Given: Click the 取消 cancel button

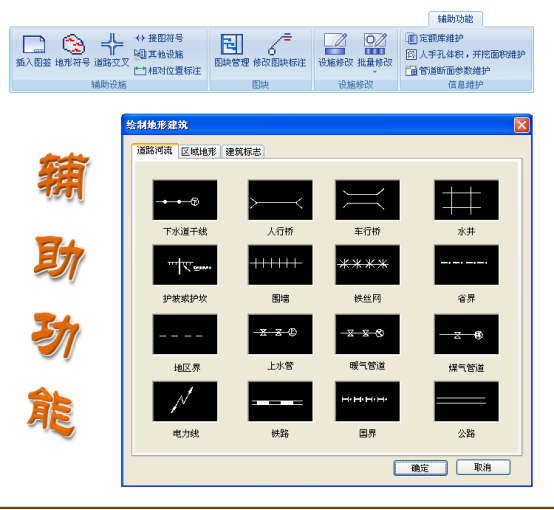Looking at the screenshot, I should coord(483,467).
